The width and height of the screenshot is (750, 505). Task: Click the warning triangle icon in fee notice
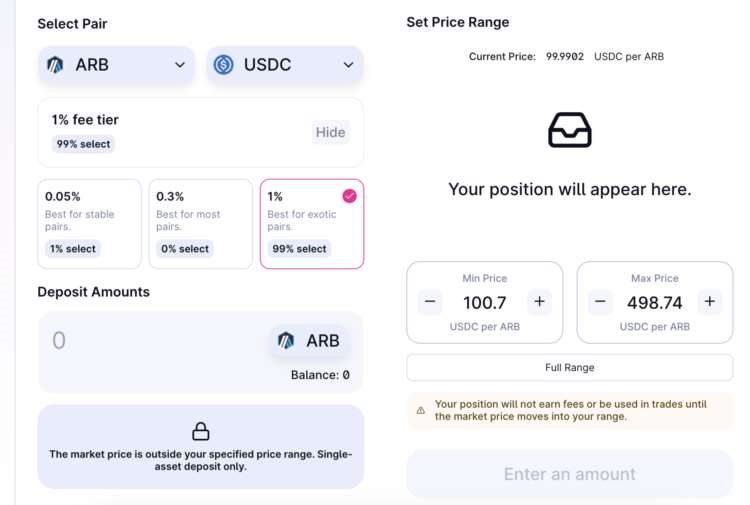coord(421,410)
